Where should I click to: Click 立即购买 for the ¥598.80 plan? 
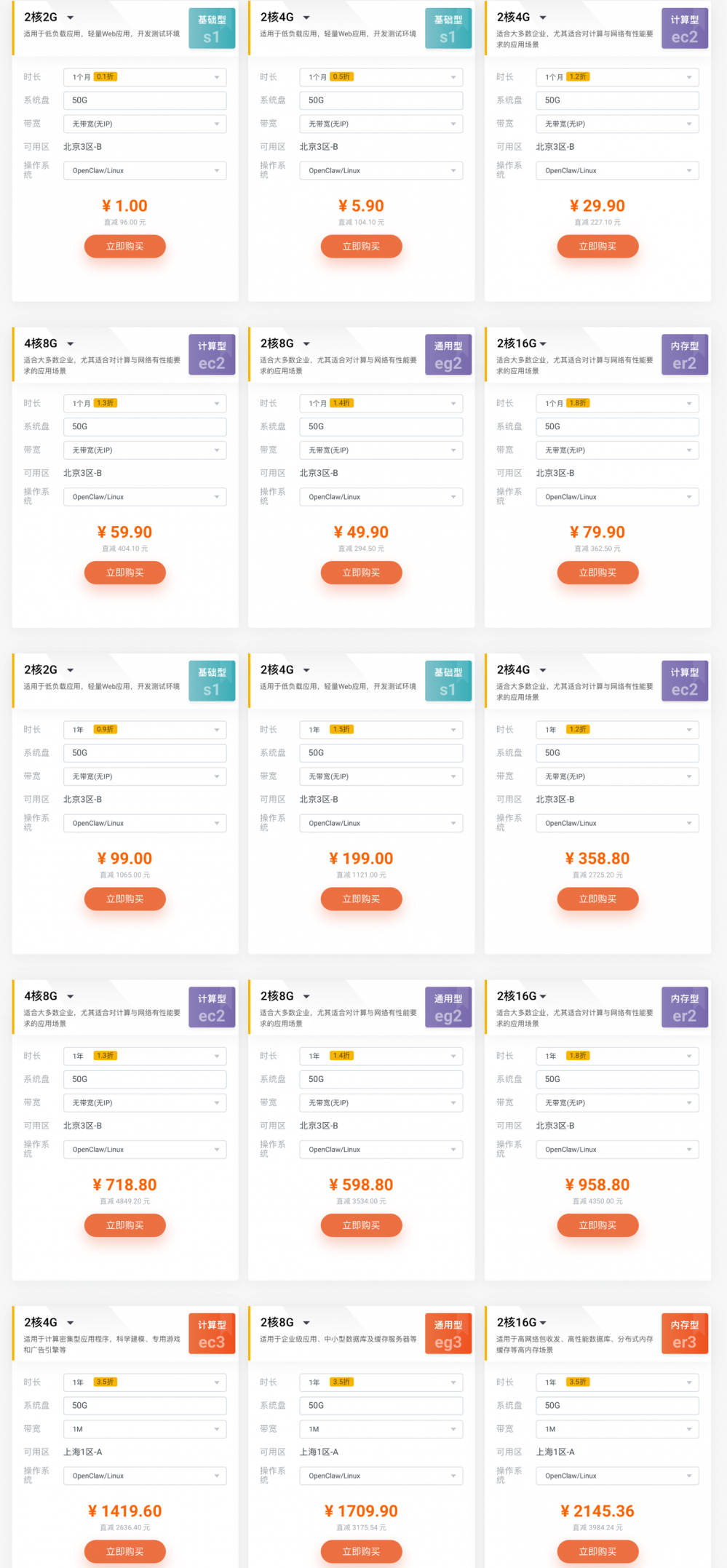361,1225
